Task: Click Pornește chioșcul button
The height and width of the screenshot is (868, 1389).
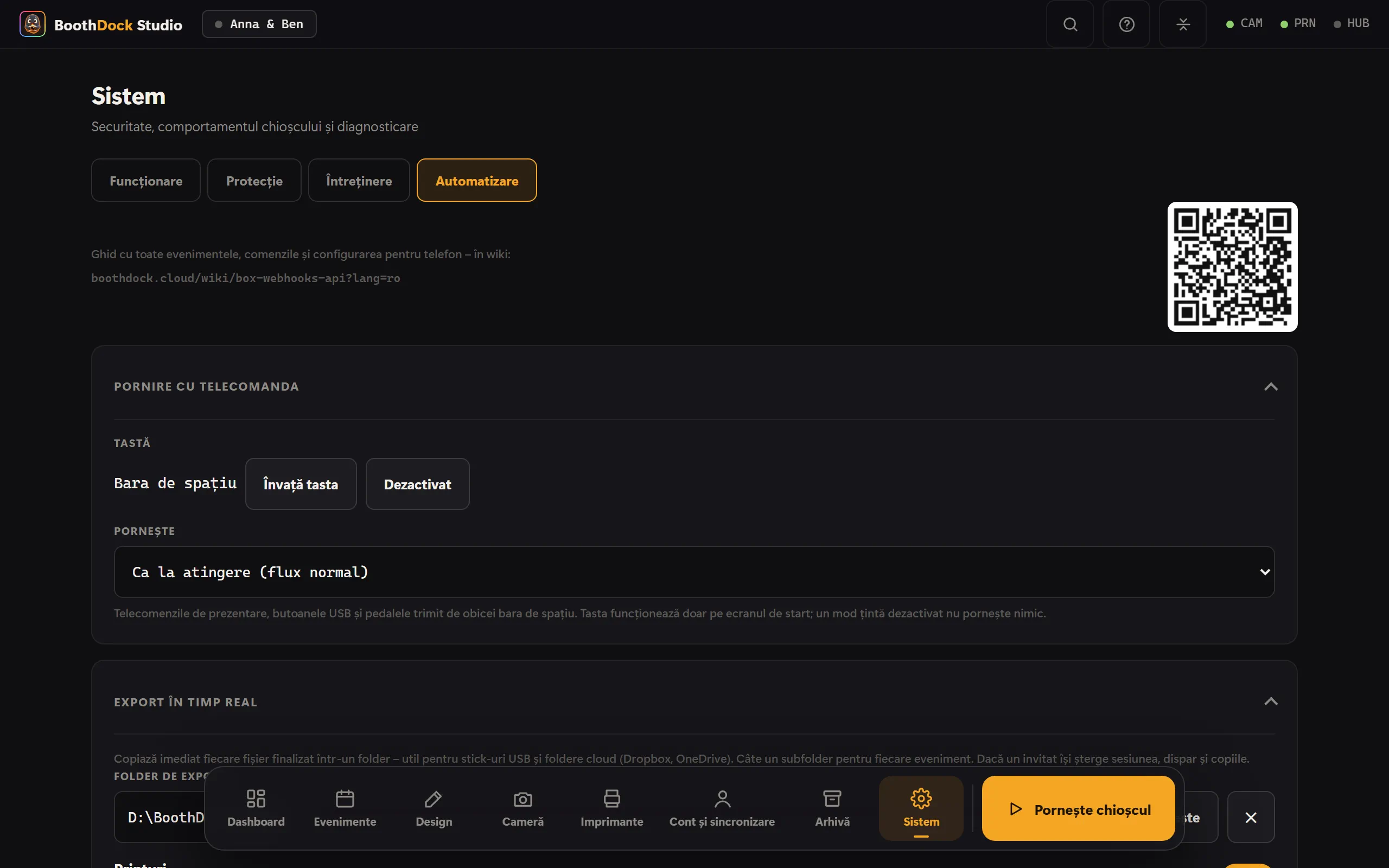Action: tap(1079, 808)
